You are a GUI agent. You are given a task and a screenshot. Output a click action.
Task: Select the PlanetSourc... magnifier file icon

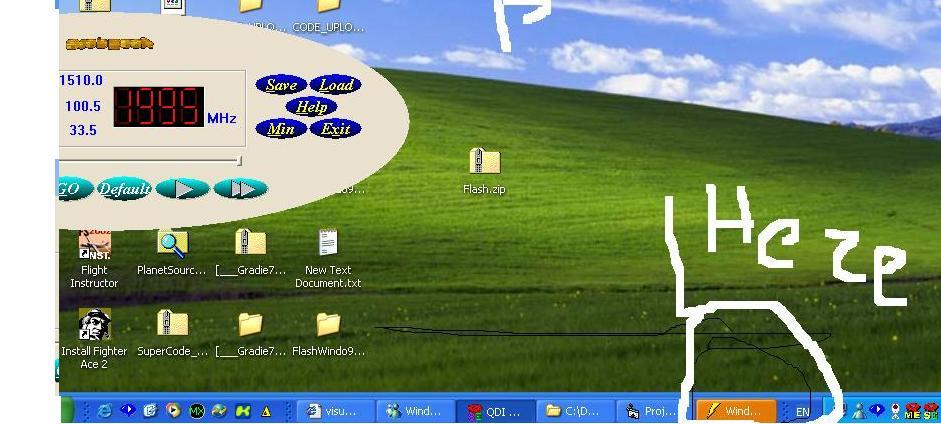tap(172, 243)
